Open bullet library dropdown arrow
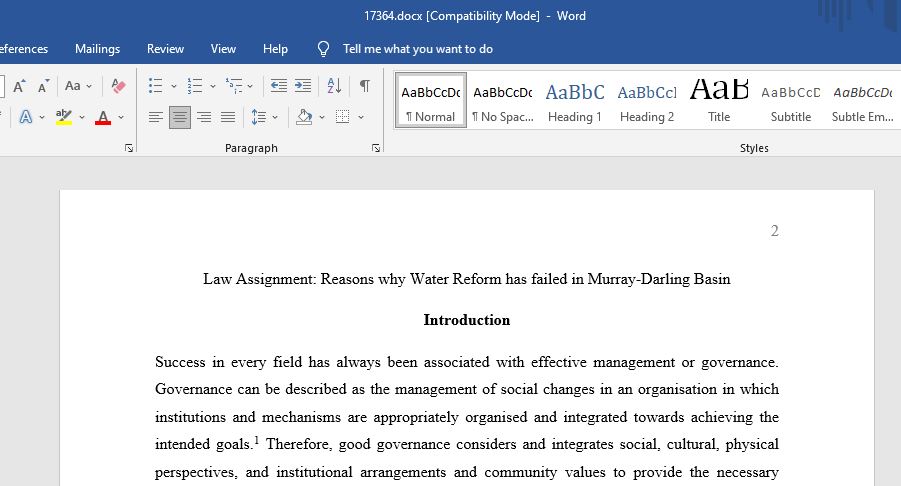901x486 pixels. [x=174, y=86]
